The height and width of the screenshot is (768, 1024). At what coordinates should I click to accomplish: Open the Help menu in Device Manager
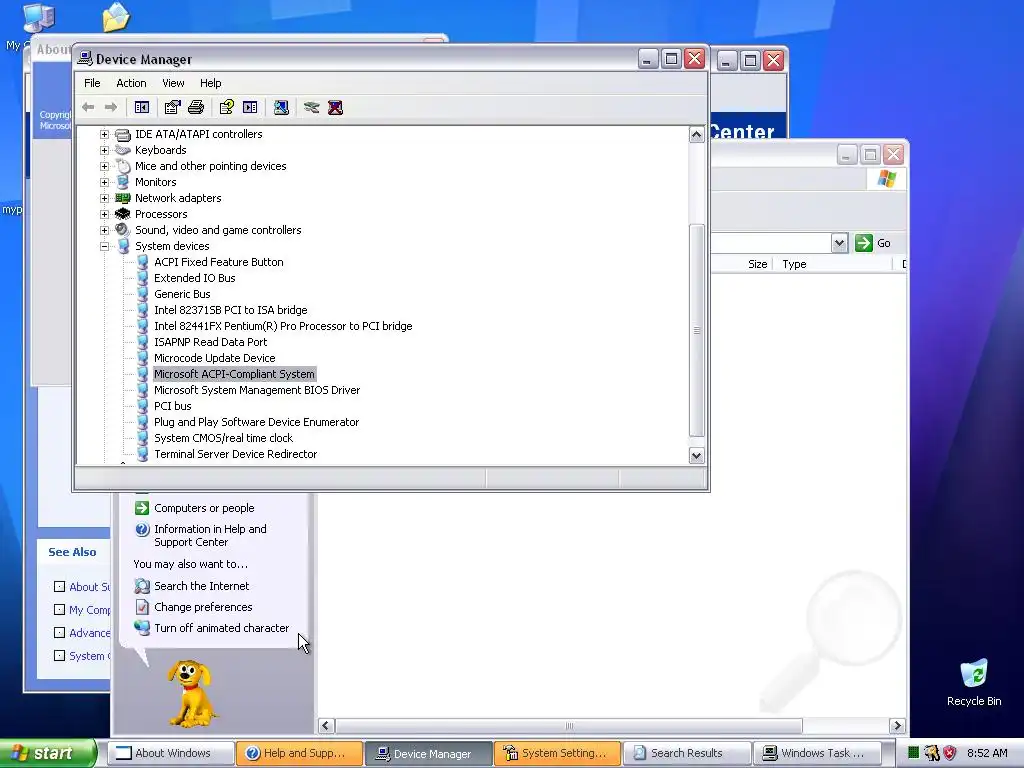[x=210, y=83]
